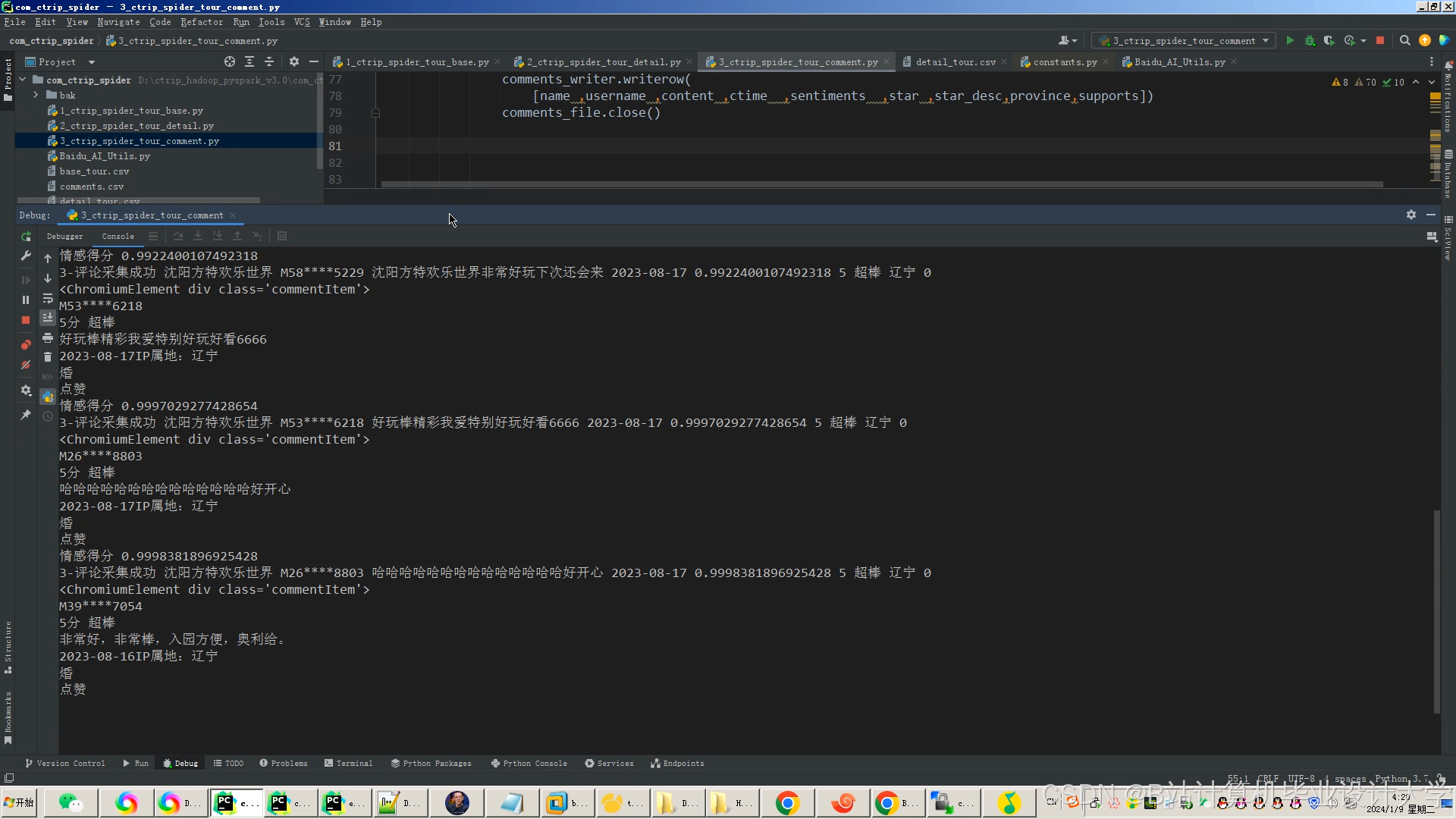Viewport: 1456px width, 819px height.
Task: Toggle scroll to end of console
Action: (x=48, y=318)
